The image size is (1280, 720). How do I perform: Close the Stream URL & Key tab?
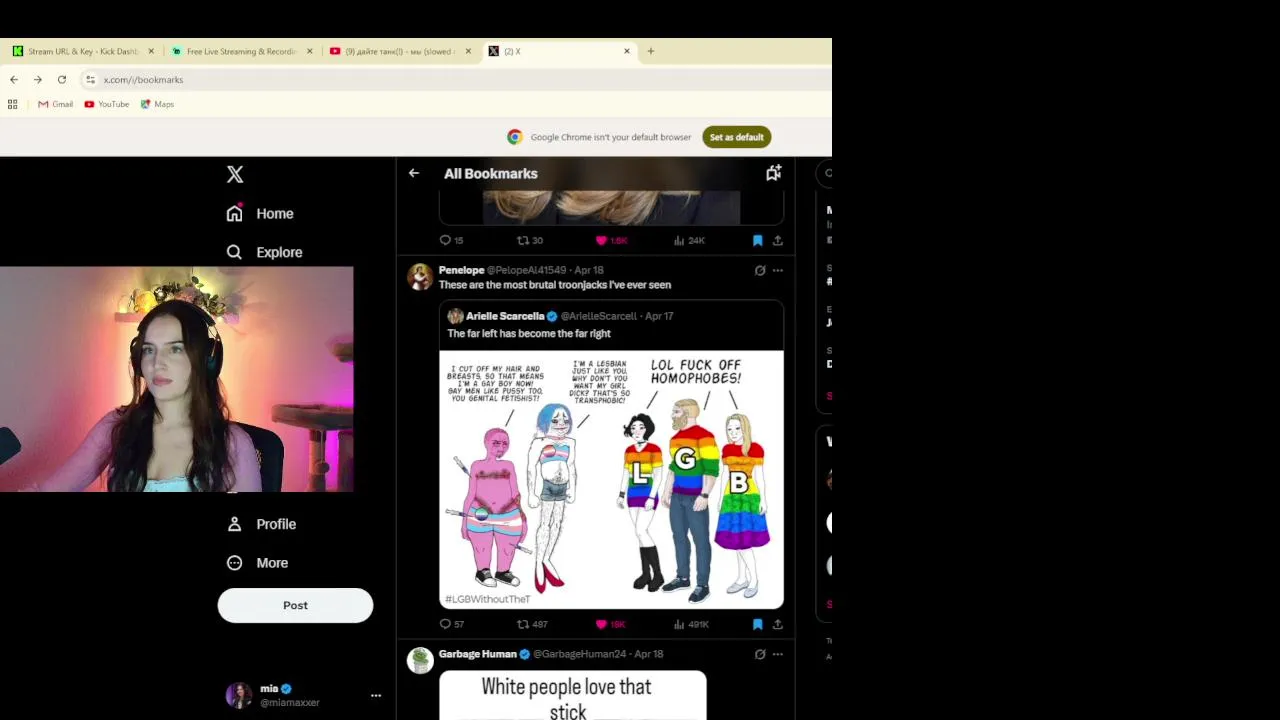(x=151, y=51)
